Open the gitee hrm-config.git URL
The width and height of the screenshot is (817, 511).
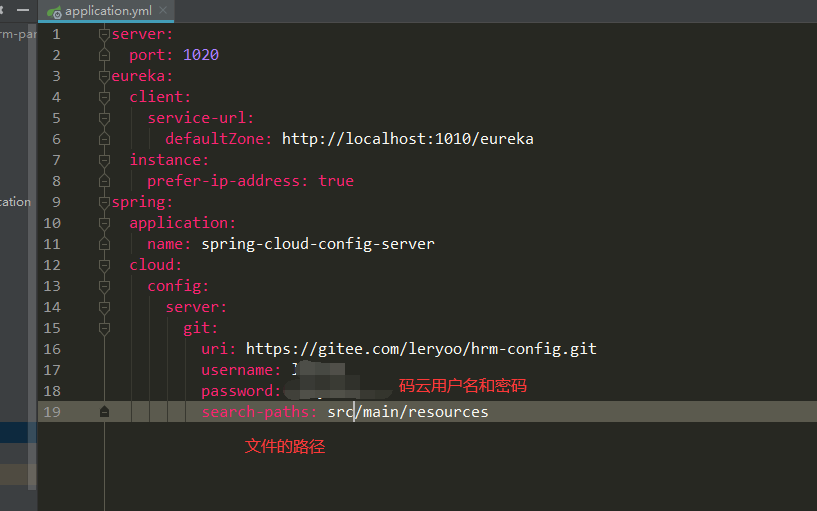(x=420, y=349)
